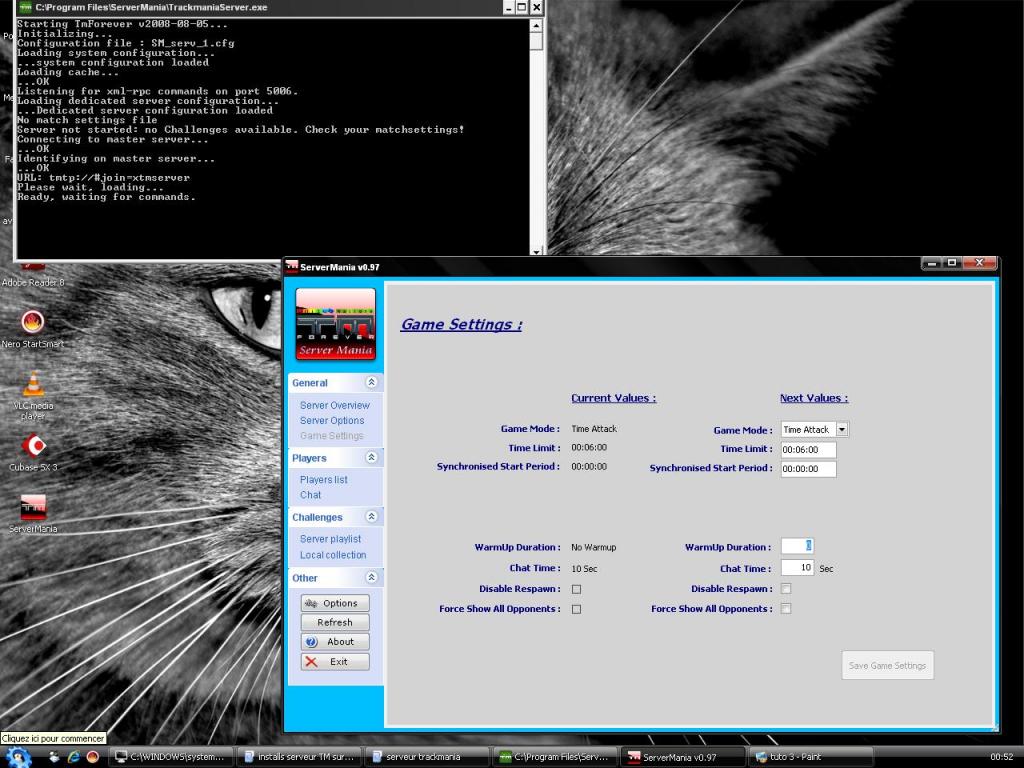Screen dimensions: 1024x768
Task: Enable Disable Respawn under Next Values
Action: (x=786, y=588)
